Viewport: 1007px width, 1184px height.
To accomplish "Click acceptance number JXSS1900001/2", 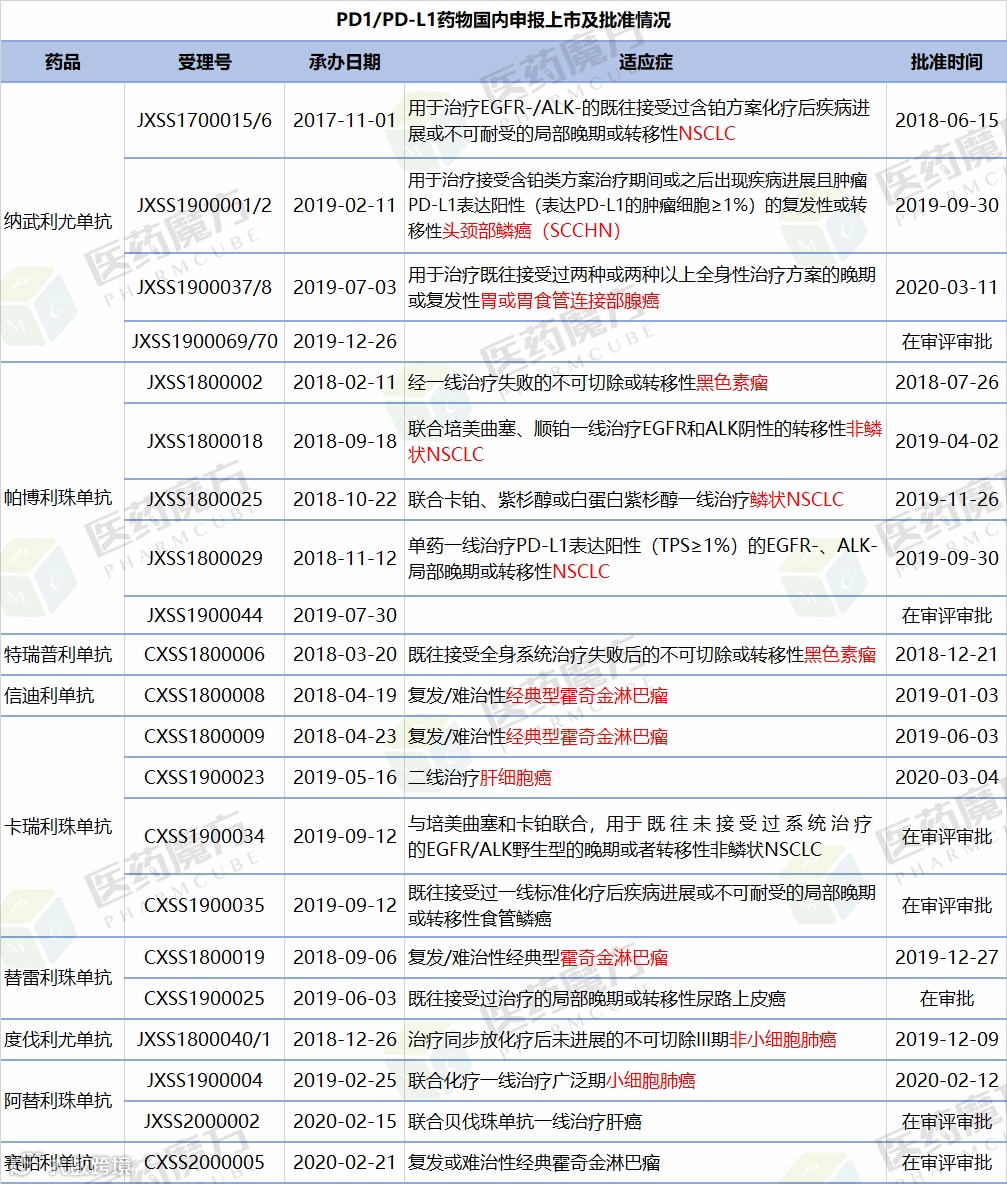I will [204, 205].
